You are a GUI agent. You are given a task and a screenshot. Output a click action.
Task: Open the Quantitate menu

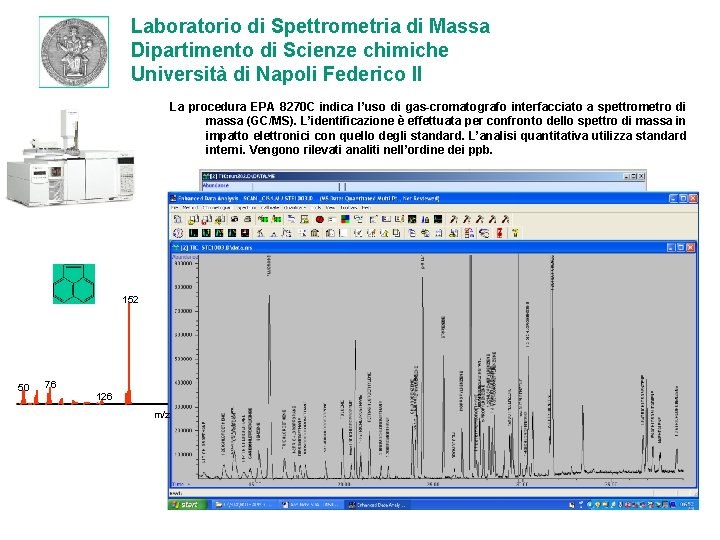[295, 208]
